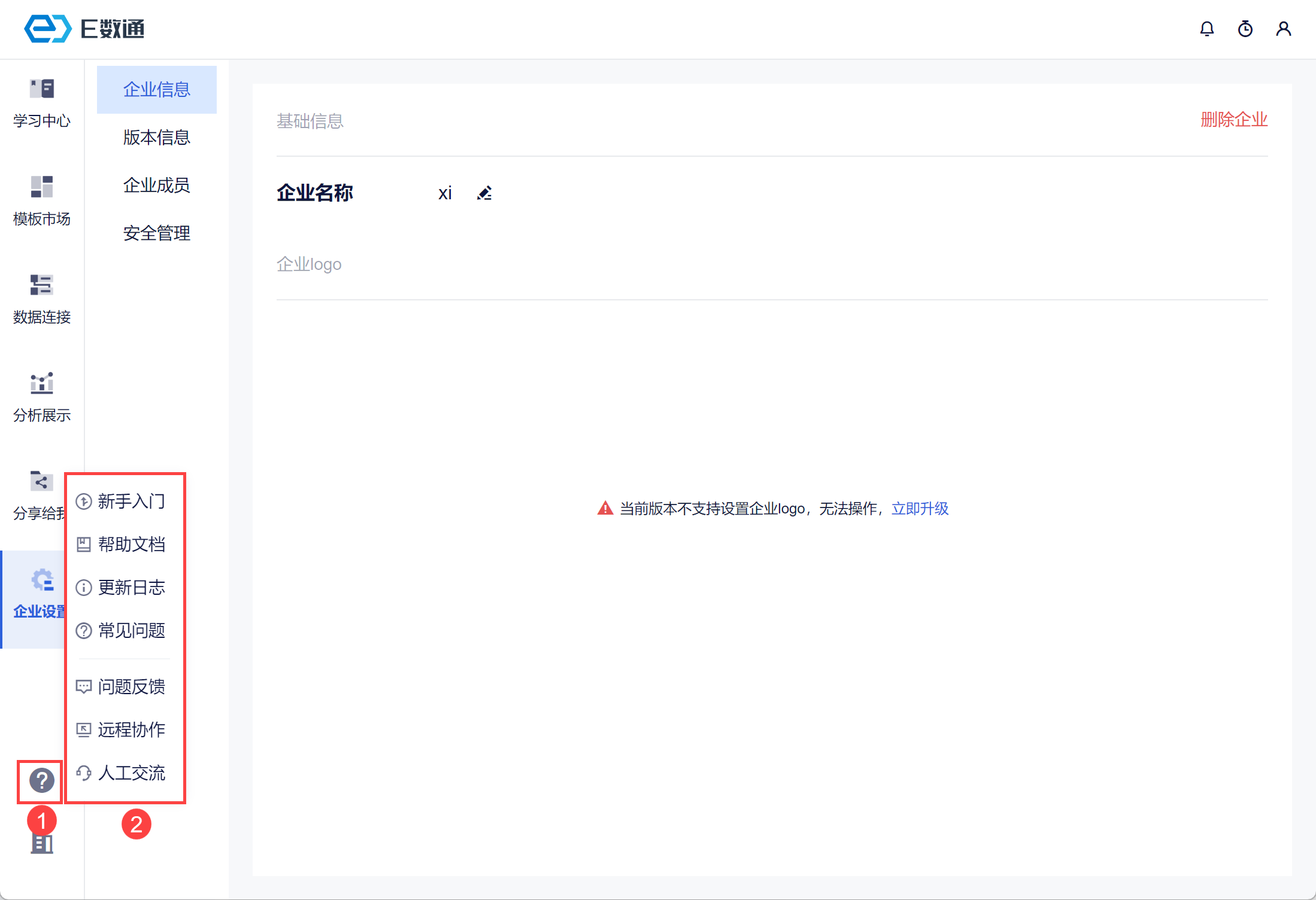Select 更新日志 menu entry
This screenshot has width=1316, height=900.
[131, 588]
